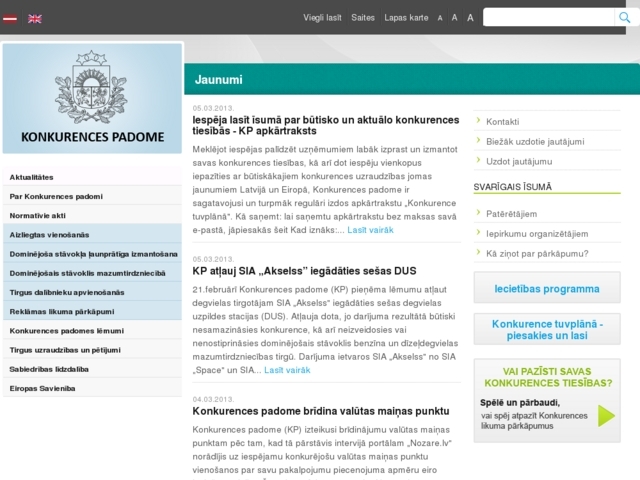Open Uzdot jautājumu link
Viewport: 640px width, 480px height.
519,162
